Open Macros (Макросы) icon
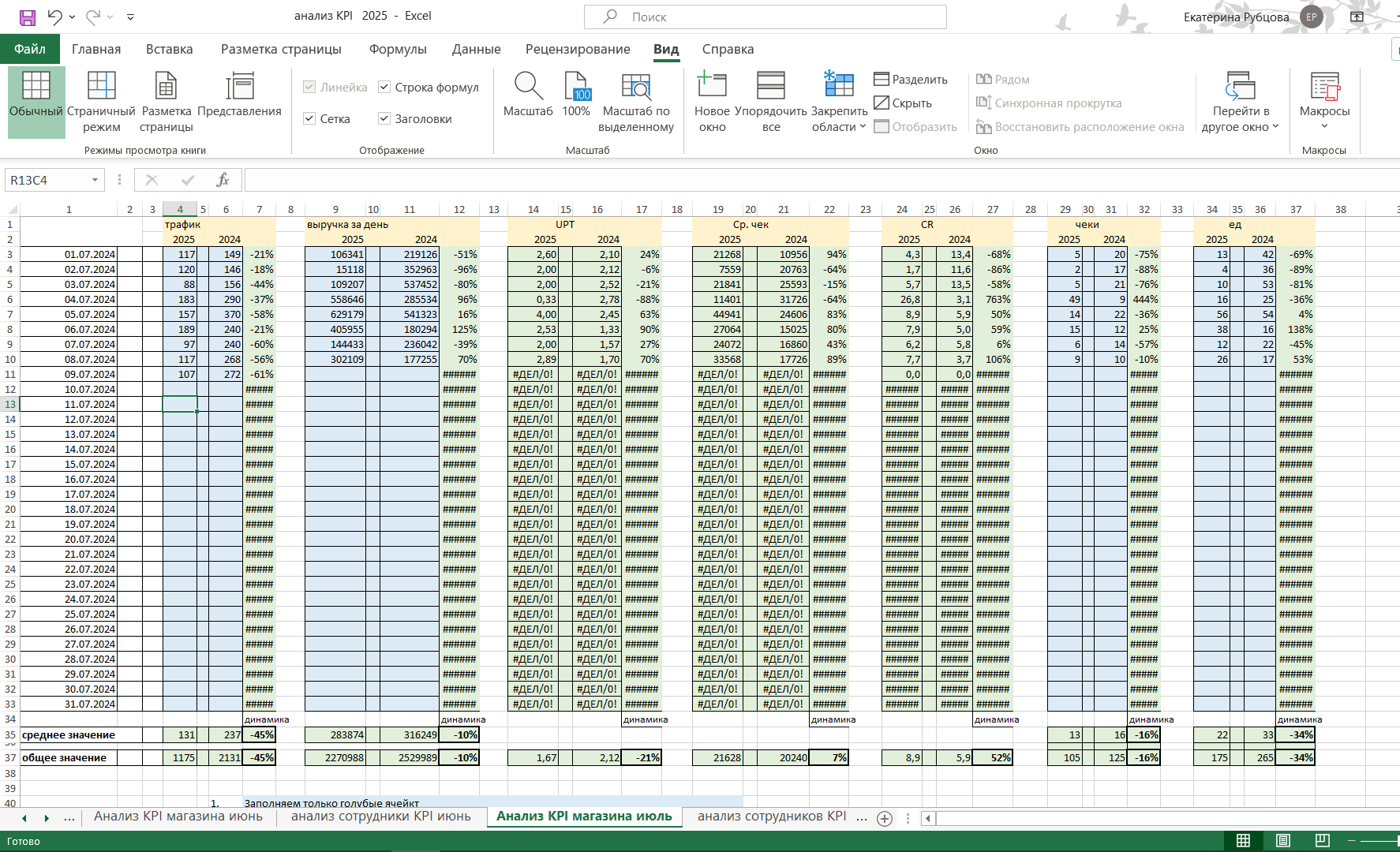 (x=1325, y=85)
